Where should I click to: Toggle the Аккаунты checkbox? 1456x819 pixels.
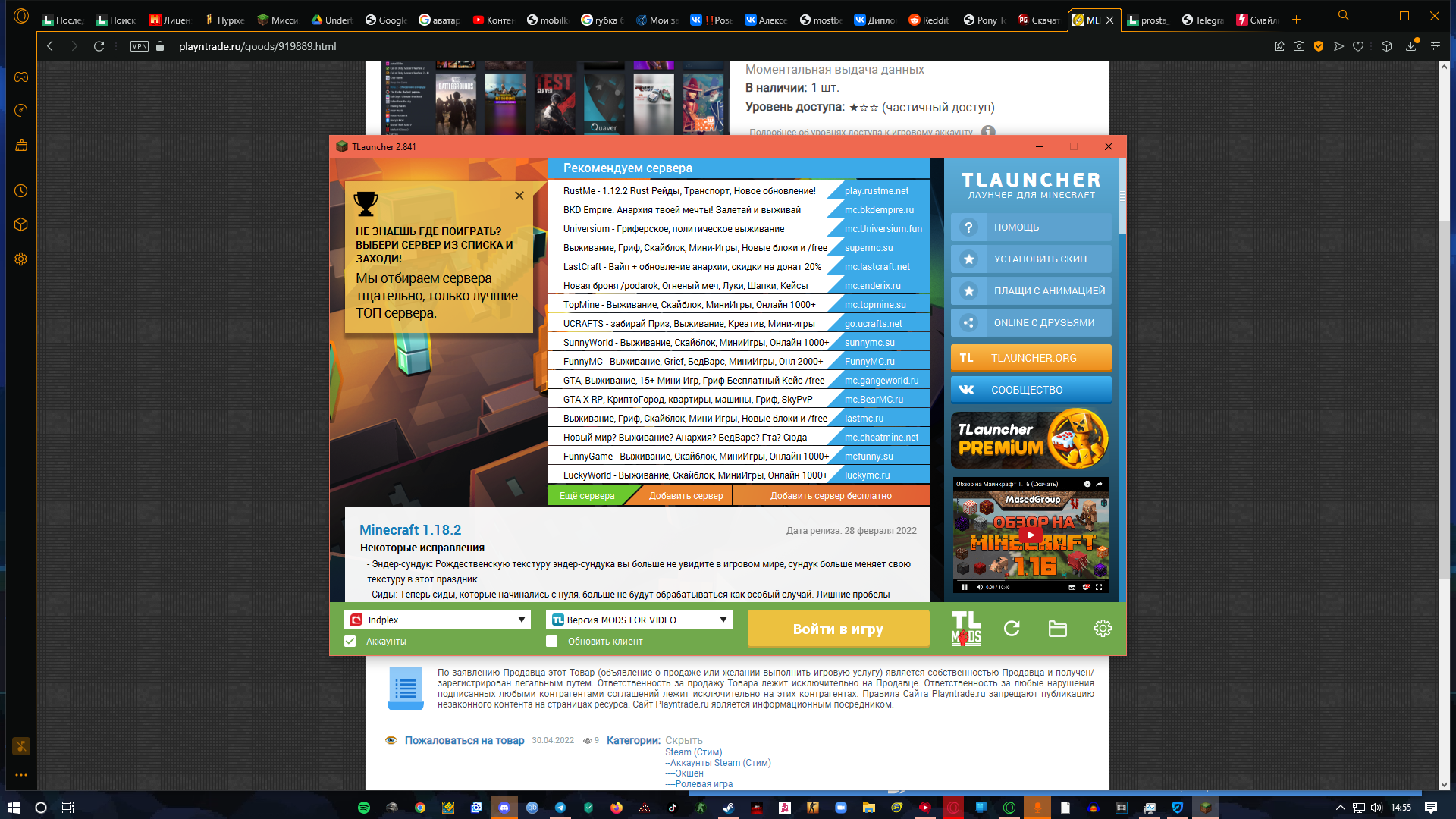(x=350, y=642)
